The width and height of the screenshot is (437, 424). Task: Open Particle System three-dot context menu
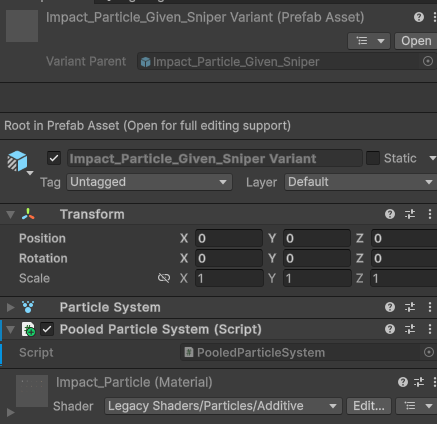430,307
